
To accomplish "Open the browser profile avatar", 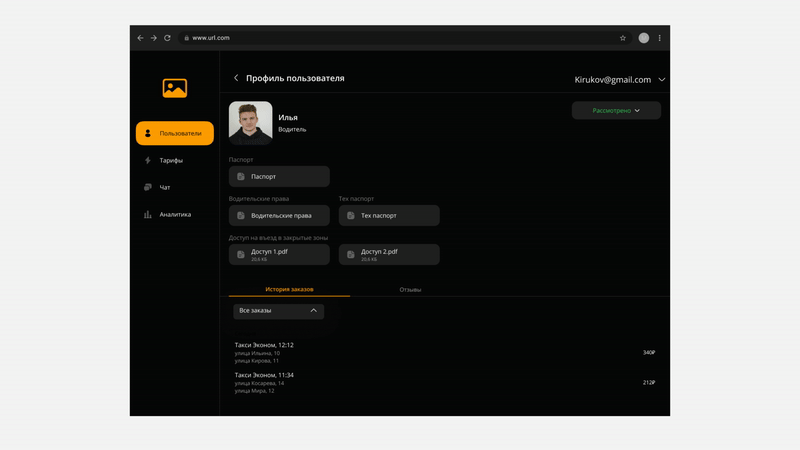I will tap(644, 38).
